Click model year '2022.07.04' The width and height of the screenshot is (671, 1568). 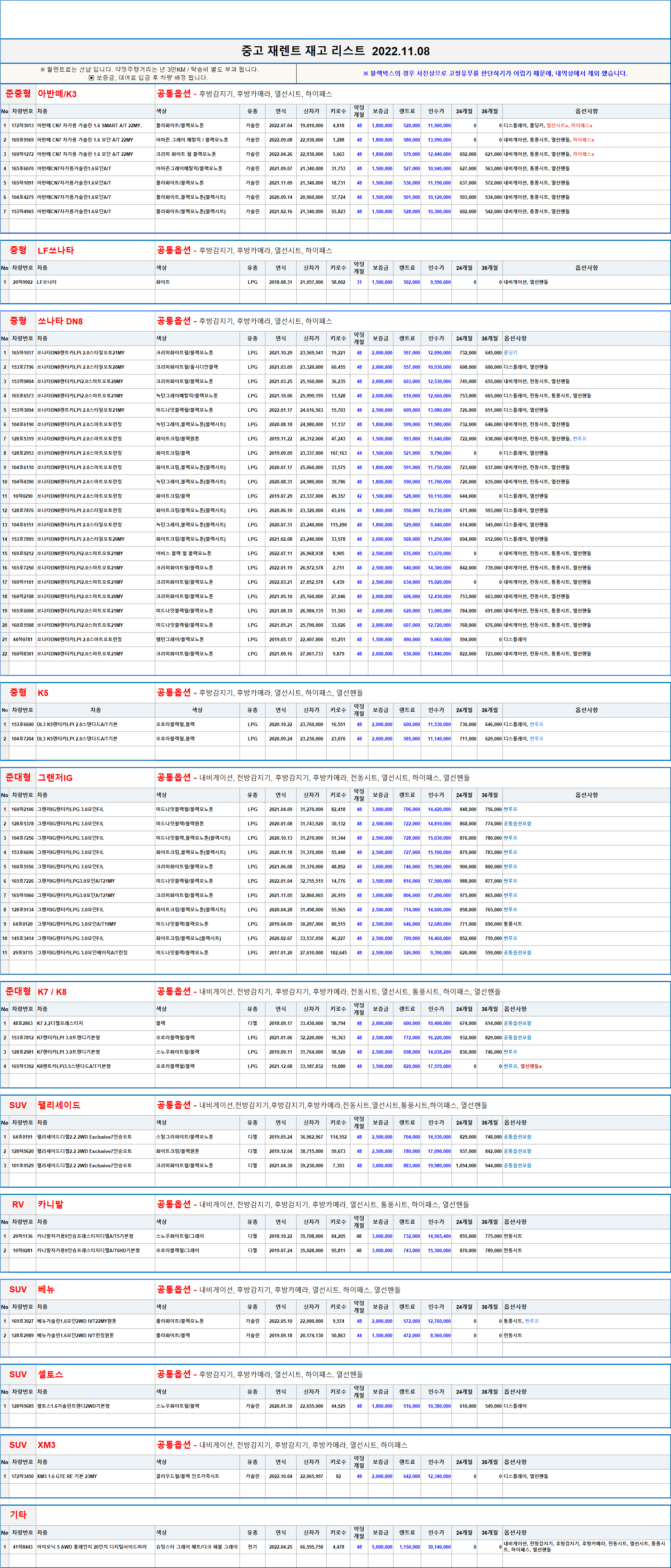click(281, 125)
